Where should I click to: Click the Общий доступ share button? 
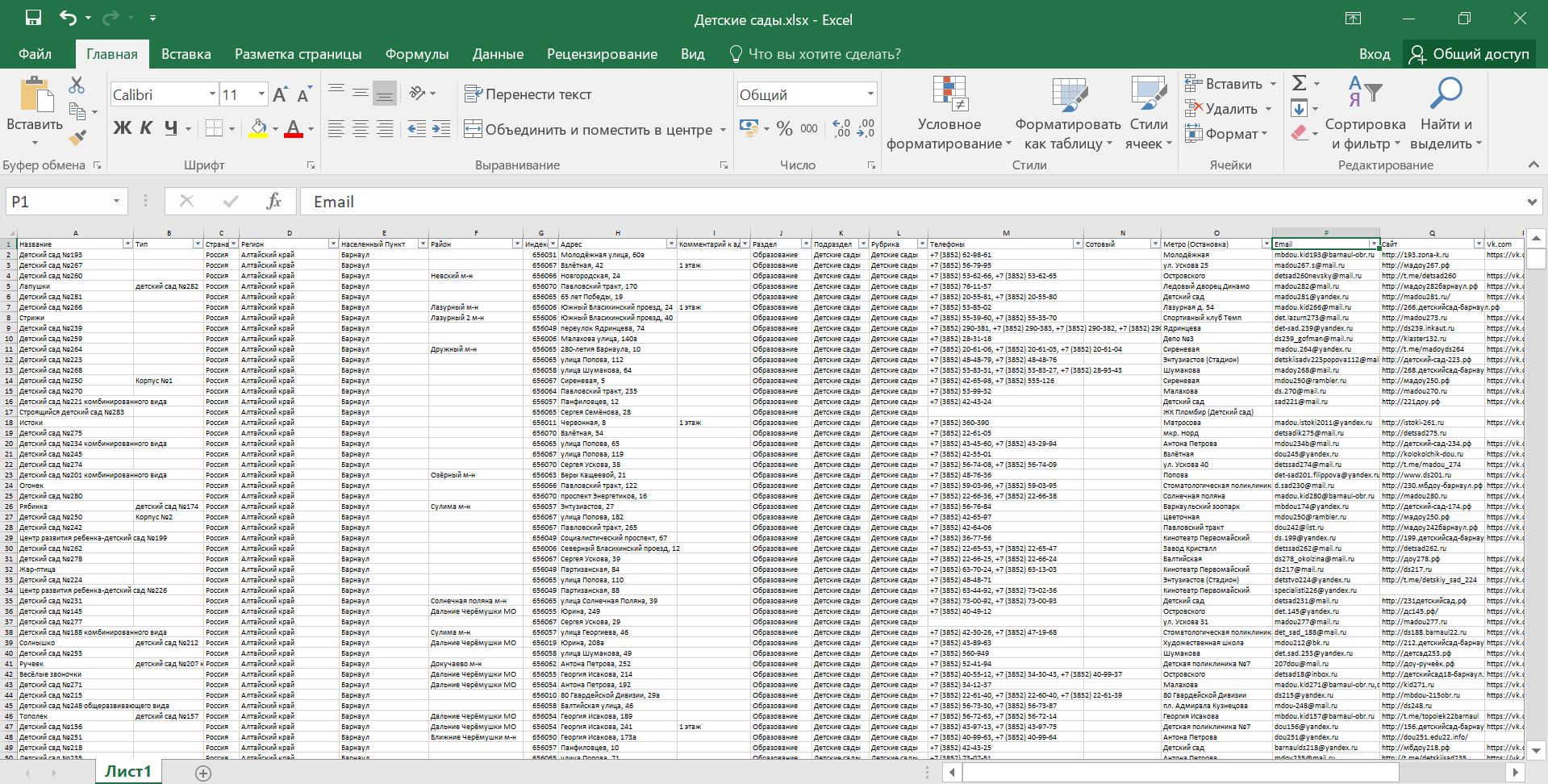1470,54
